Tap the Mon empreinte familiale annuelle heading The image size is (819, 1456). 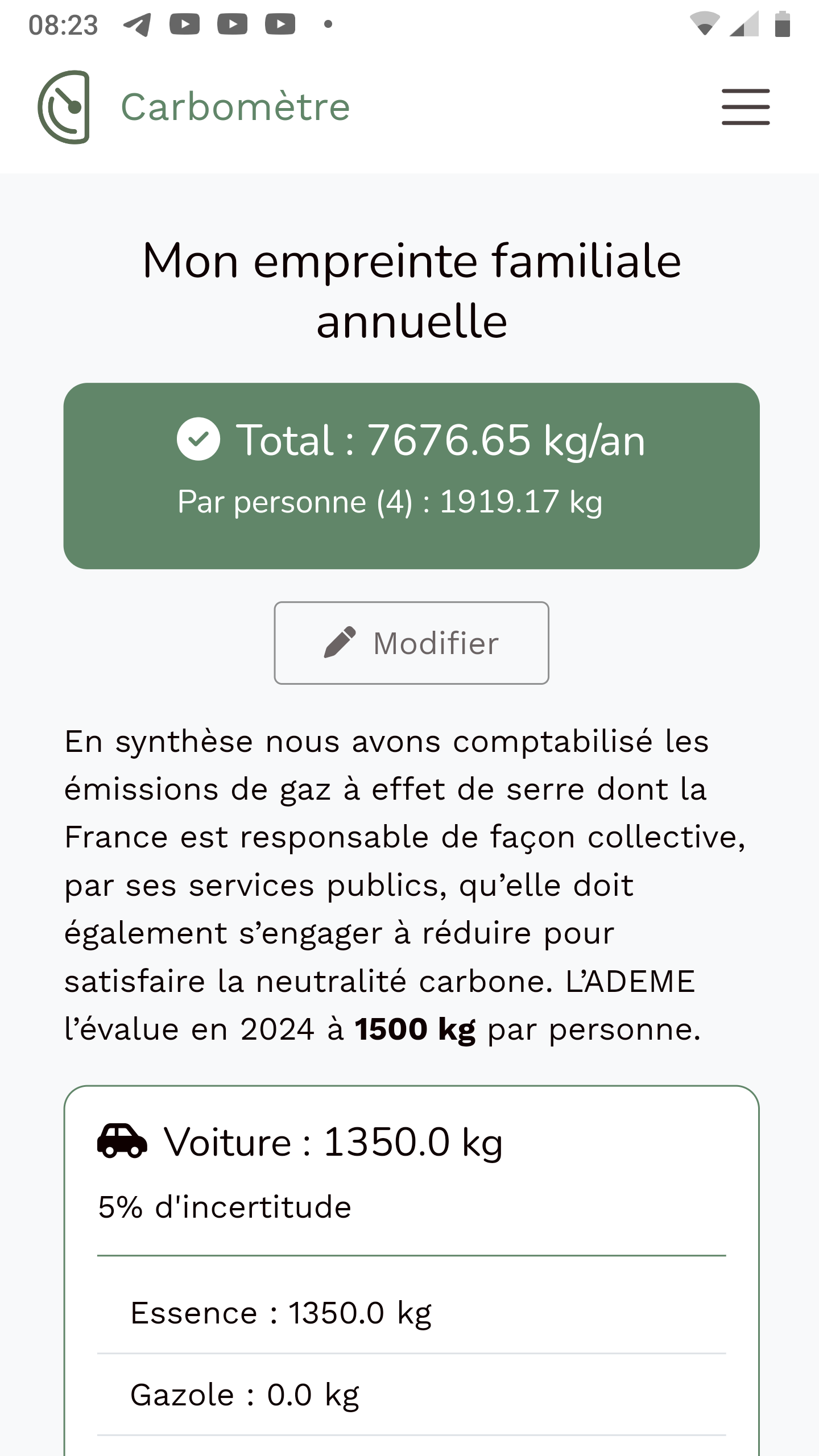point(411,290)
